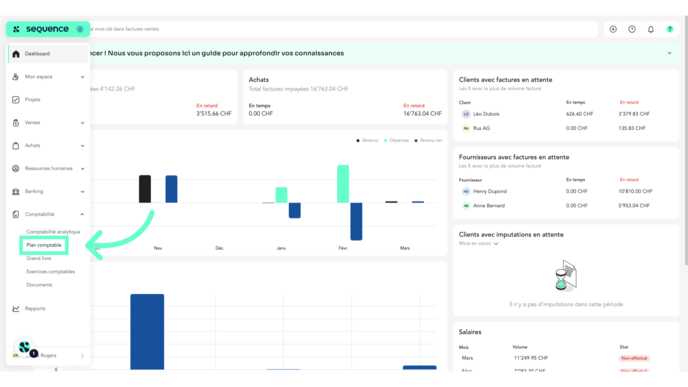Click the floating Sequence badge icon

coord(25,347)
